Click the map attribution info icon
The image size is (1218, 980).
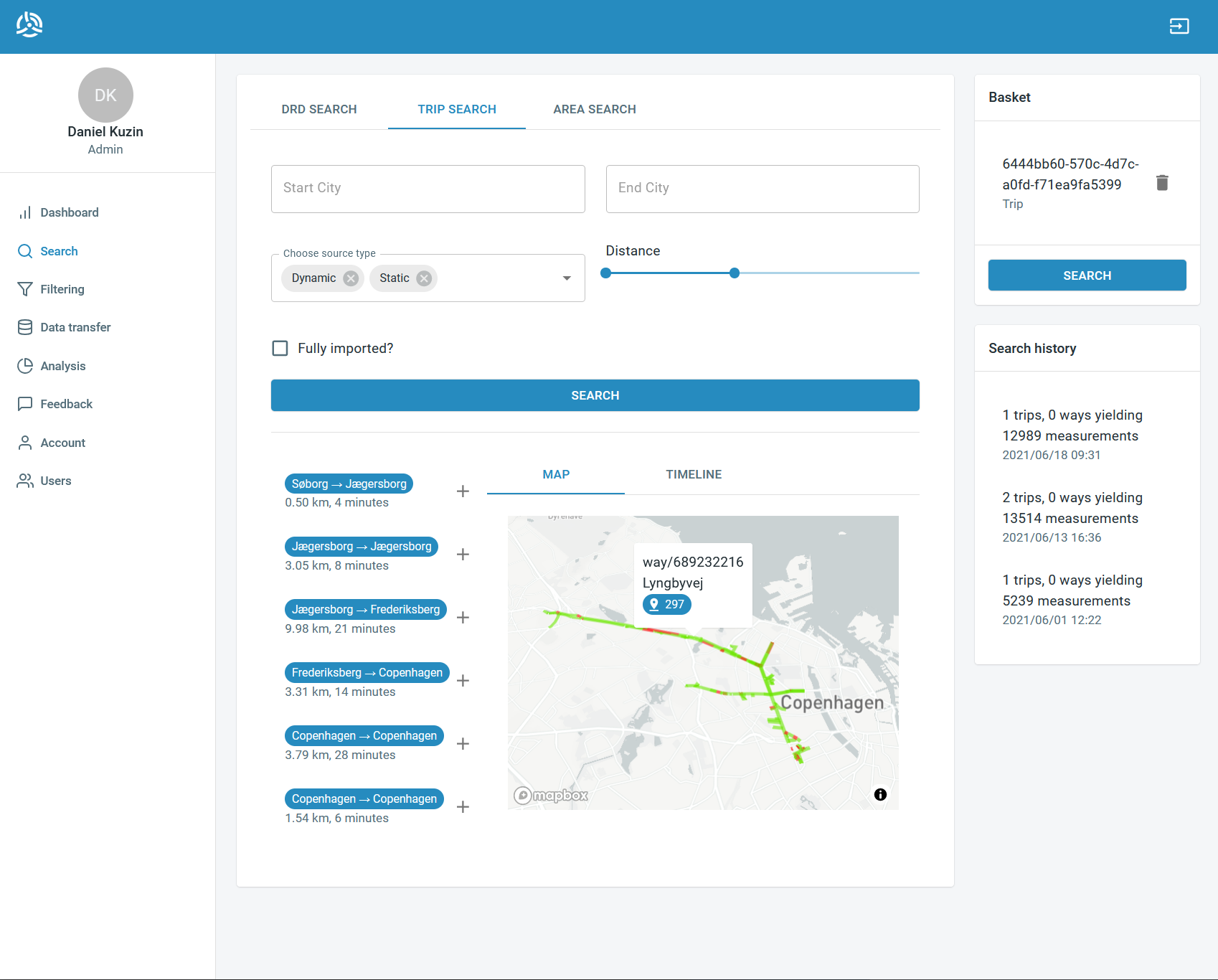[x=880, y=794]
